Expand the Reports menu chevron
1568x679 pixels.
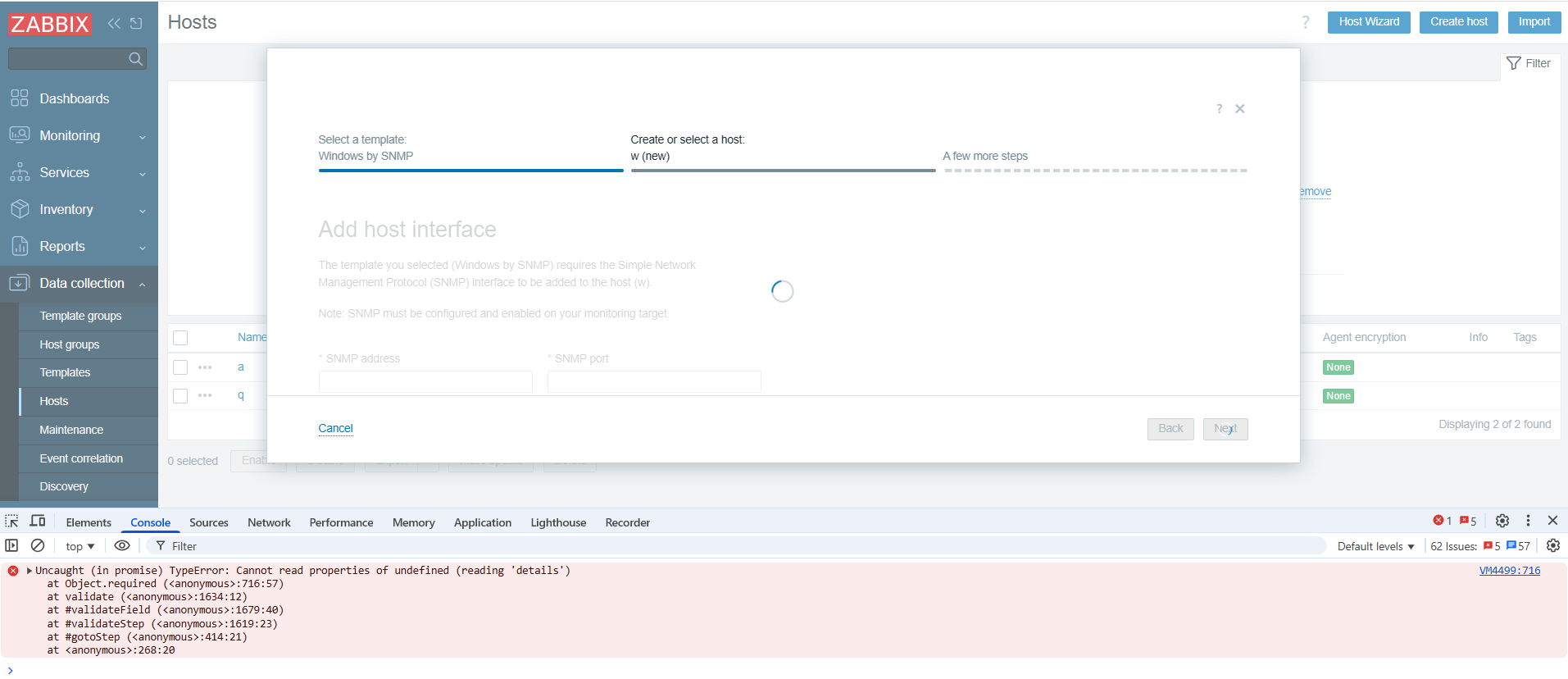pos(143,248)
